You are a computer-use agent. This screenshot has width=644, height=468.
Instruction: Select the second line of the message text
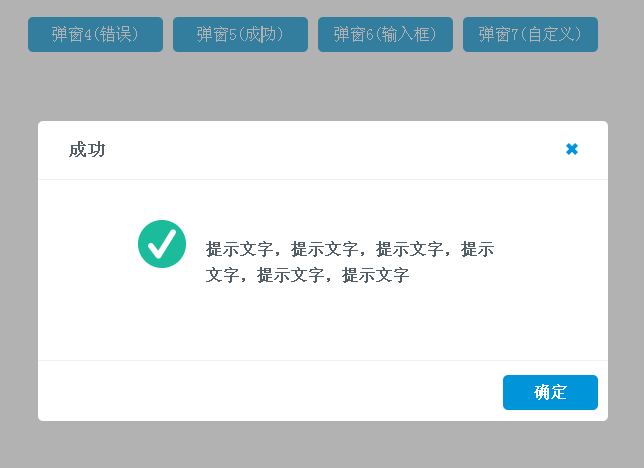(x=307, y=275)
